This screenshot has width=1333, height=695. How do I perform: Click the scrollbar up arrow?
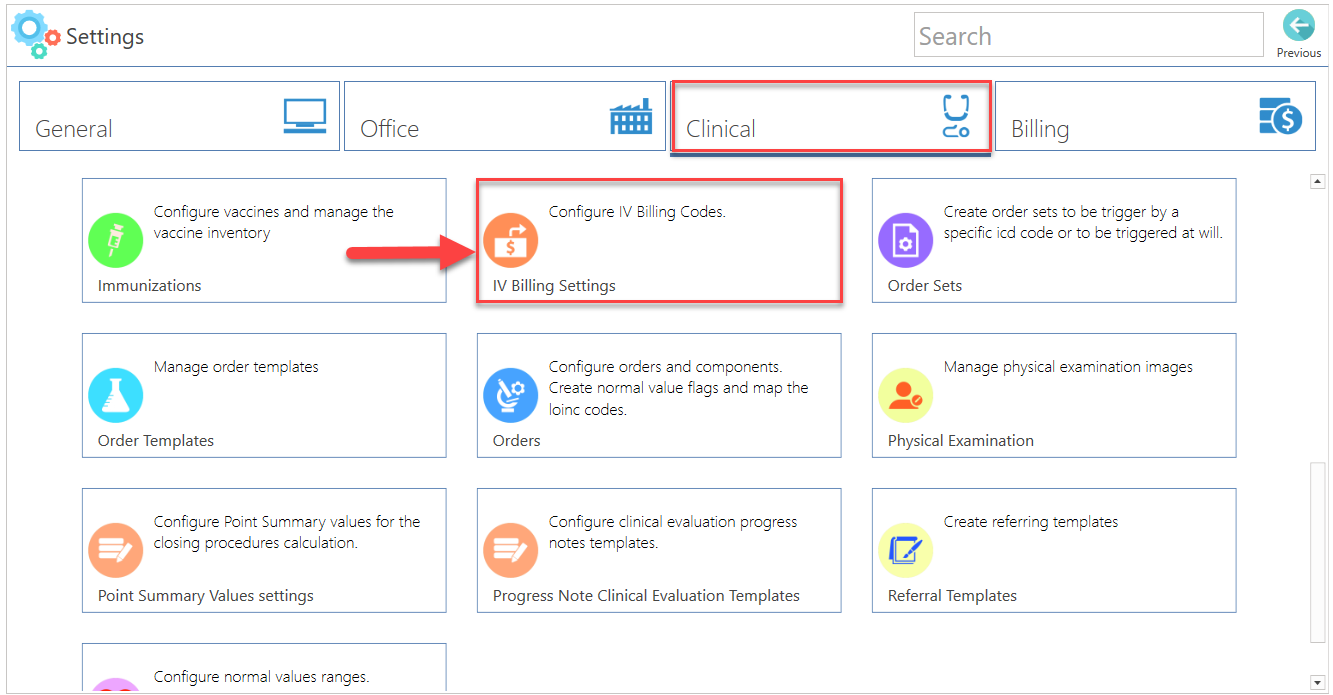point(1318,182)
